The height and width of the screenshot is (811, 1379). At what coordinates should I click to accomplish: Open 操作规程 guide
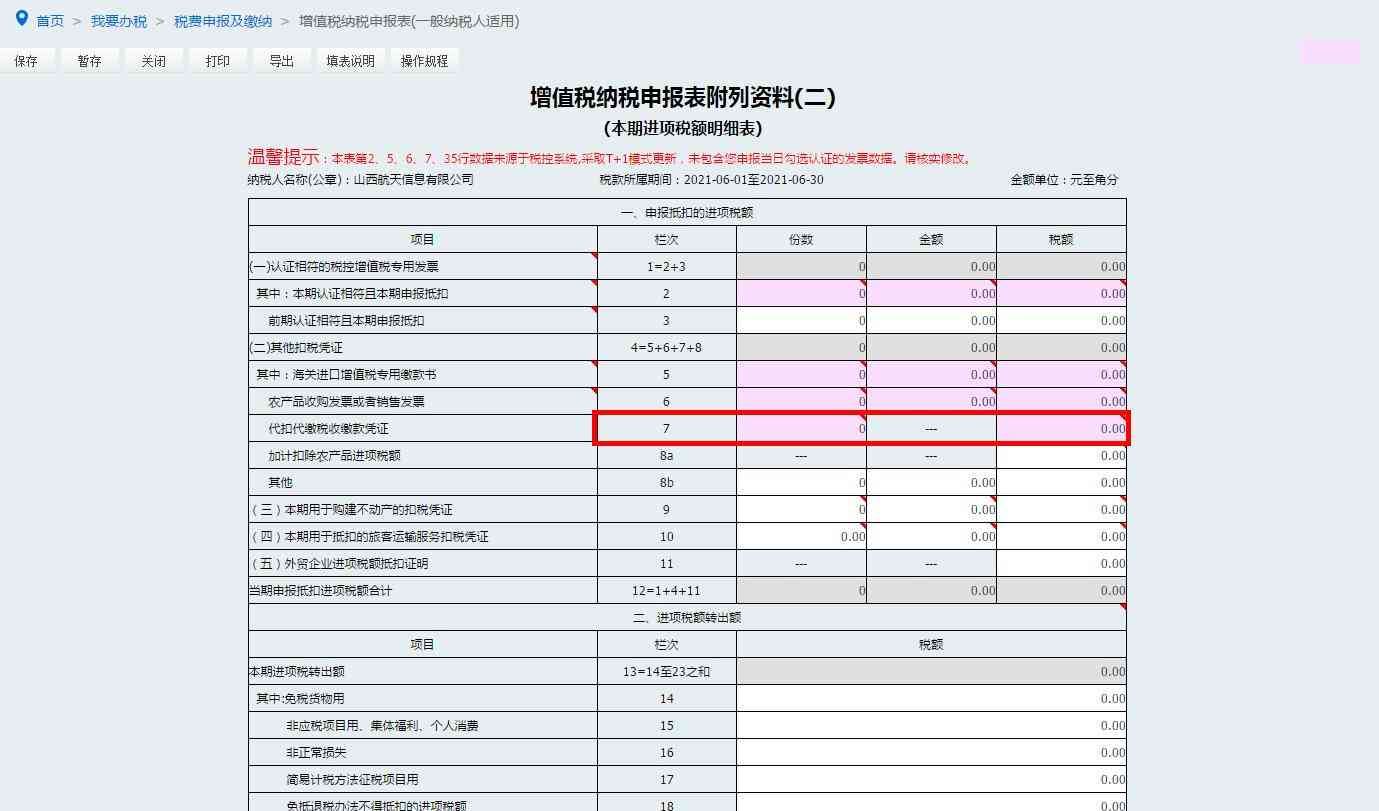click(x=424, y=61)
